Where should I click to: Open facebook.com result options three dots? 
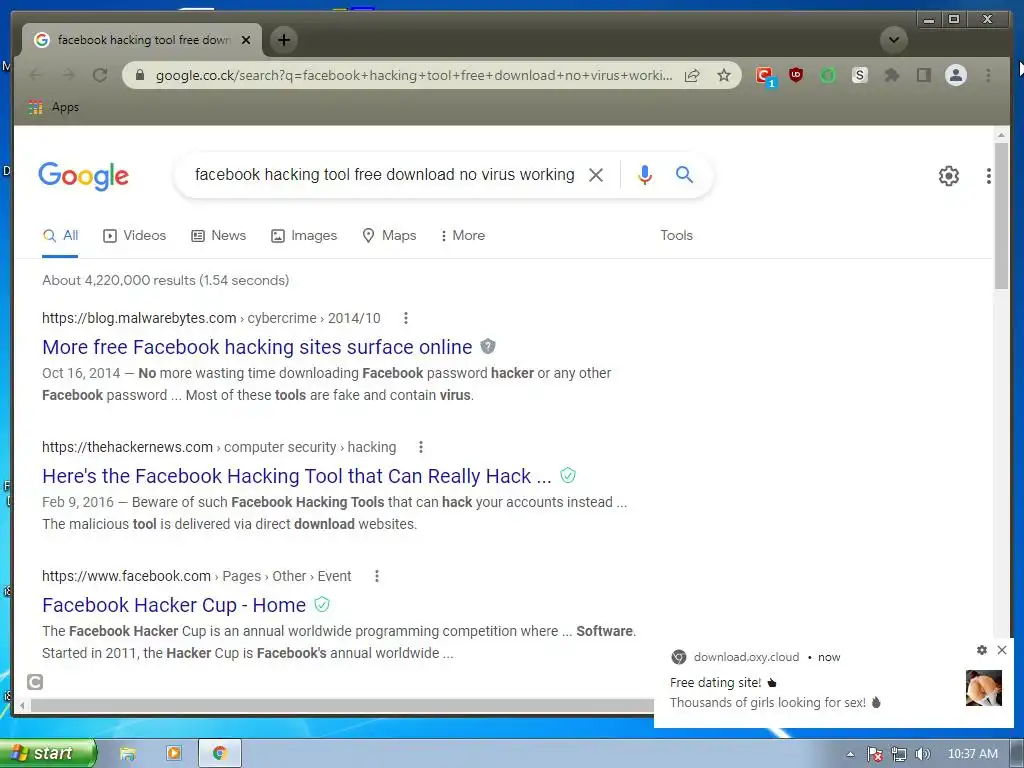point(376,576)
